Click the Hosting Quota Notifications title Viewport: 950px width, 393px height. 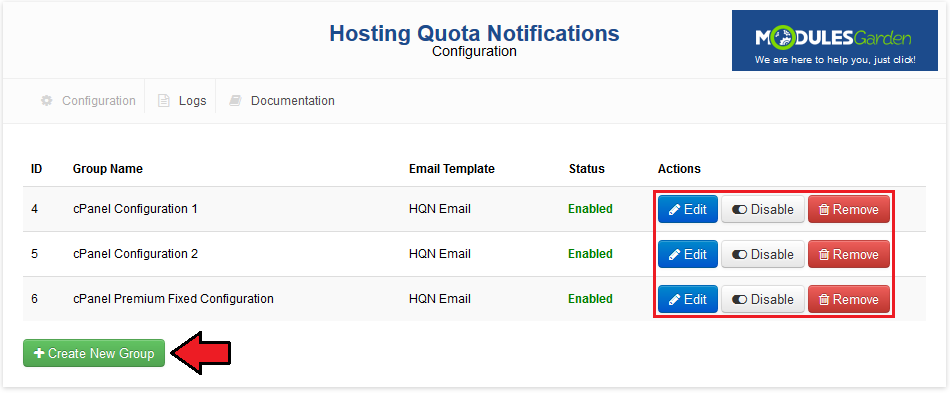point(474,33)
